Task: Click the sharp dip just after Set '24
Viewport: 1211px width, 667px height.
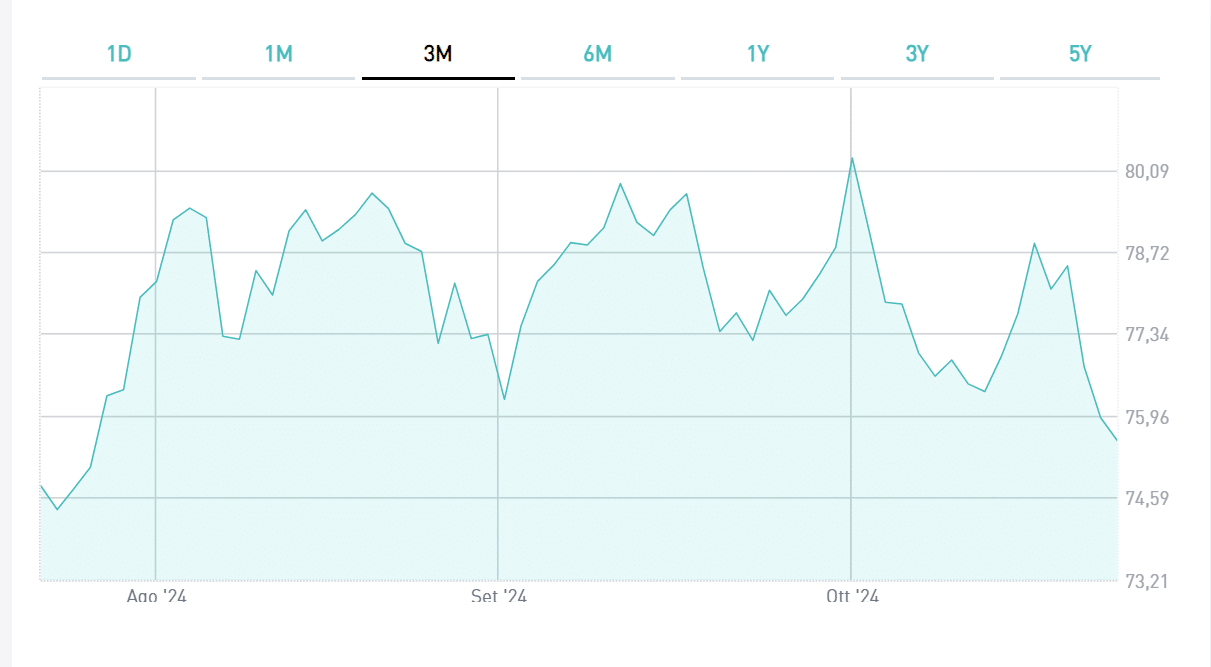Action: [x=505, y=399]
